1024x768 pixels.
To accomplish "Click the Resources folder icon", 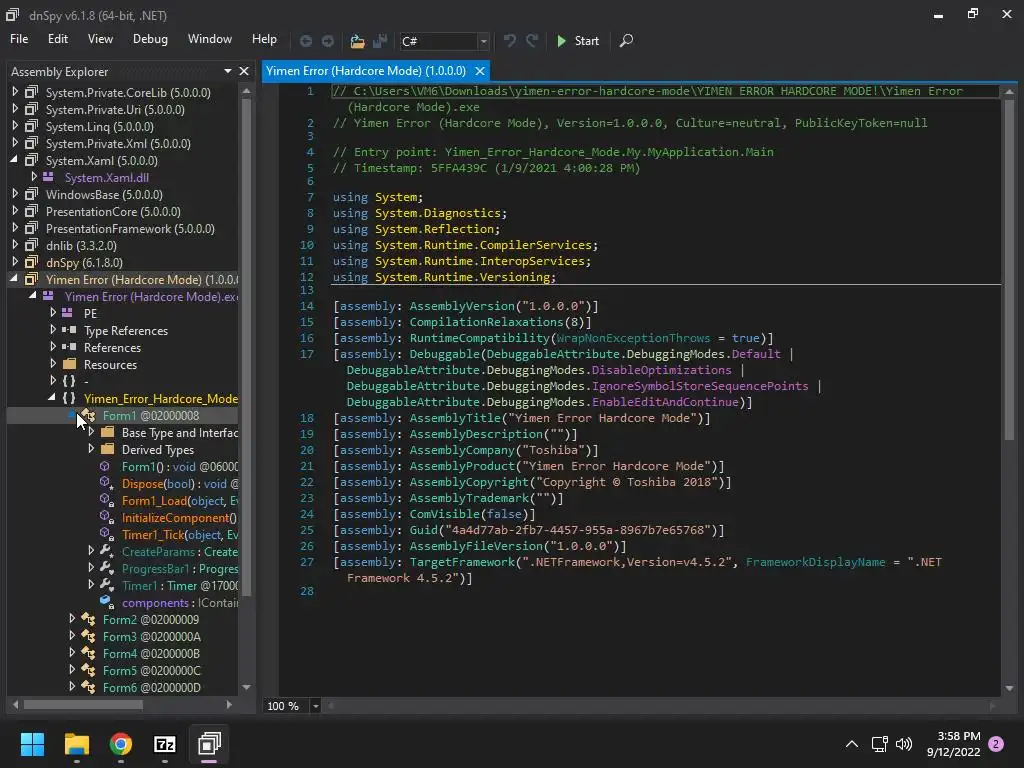I will point(69,365).
